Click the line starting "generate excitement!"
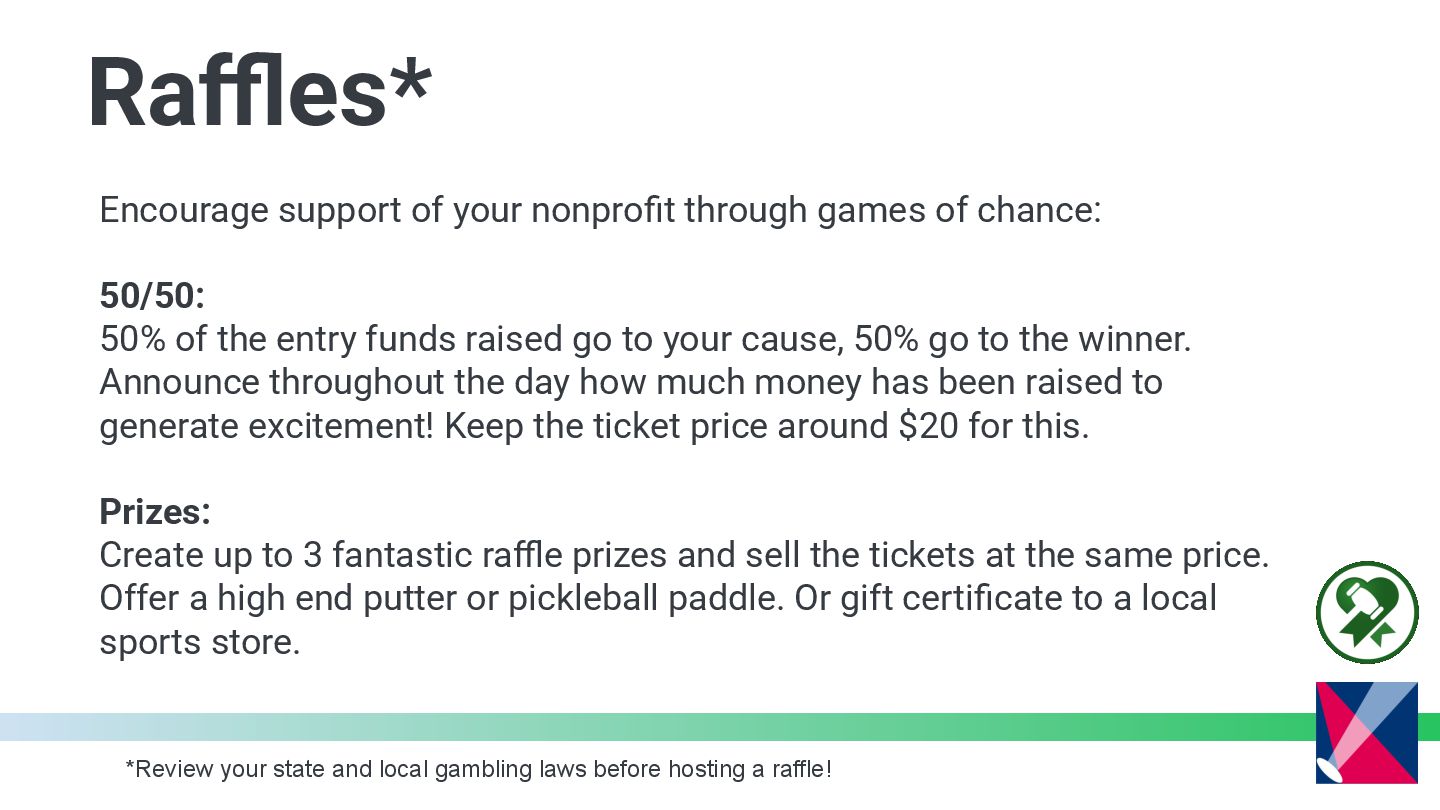 tap(594, 427)
